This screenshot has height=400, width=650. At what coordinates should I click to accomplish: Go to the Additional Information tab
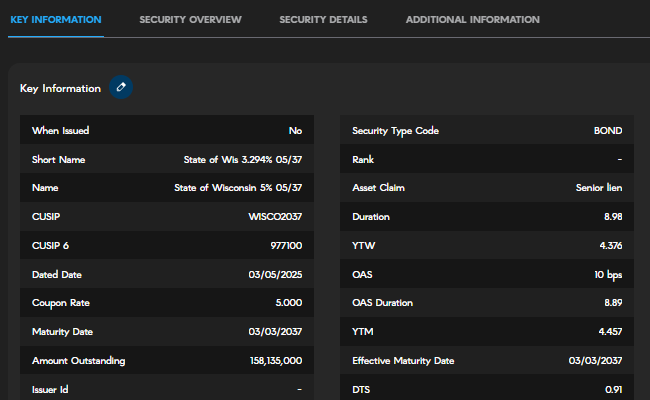472,20
